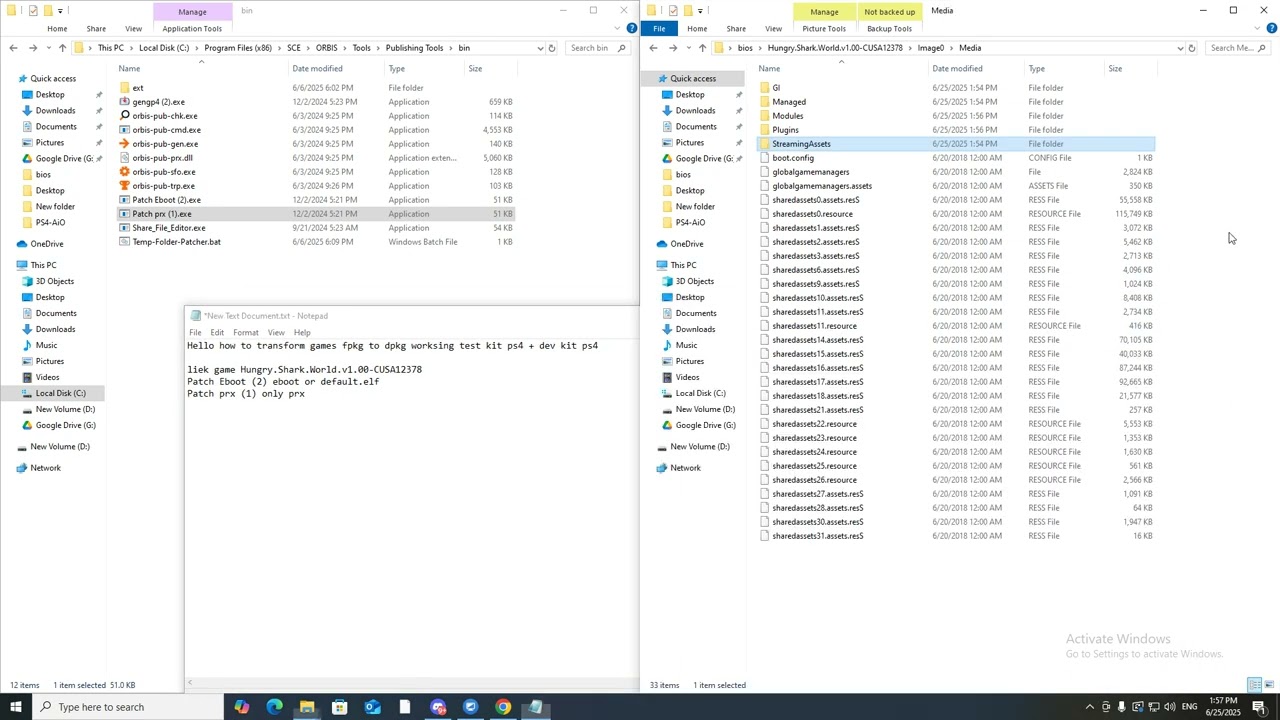Open Picture Tools tab in Media window
Screen dimensions: 1280x720
824,28
